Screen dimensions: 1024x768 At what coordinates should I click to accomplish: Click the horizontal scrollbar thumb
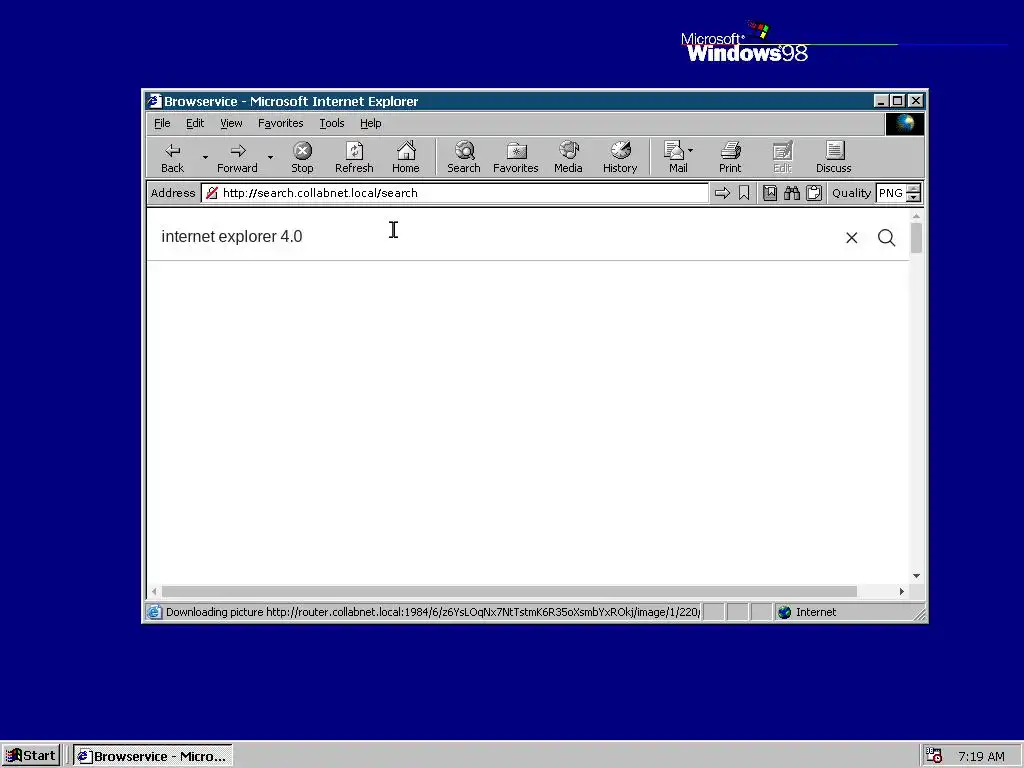pos(509,592)
